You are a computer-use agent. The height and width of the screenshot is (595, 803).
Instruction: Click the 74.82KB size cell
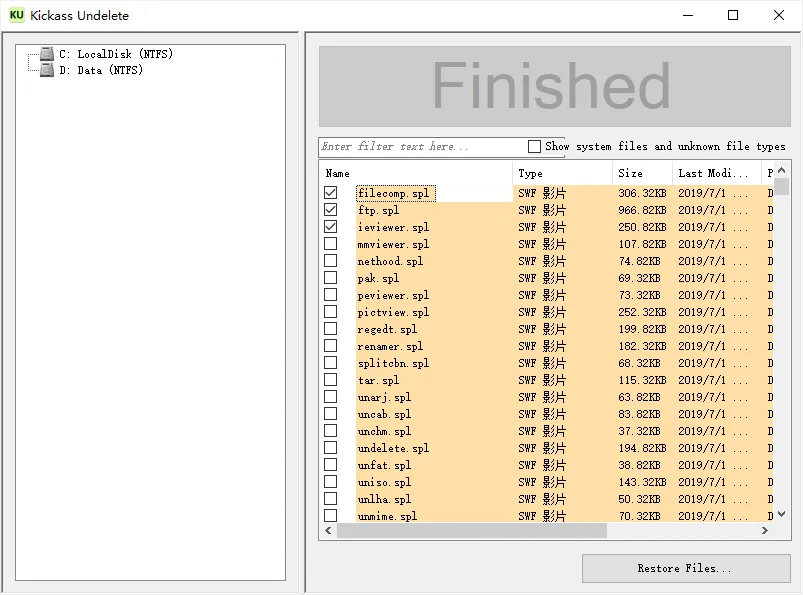[639, 261]
